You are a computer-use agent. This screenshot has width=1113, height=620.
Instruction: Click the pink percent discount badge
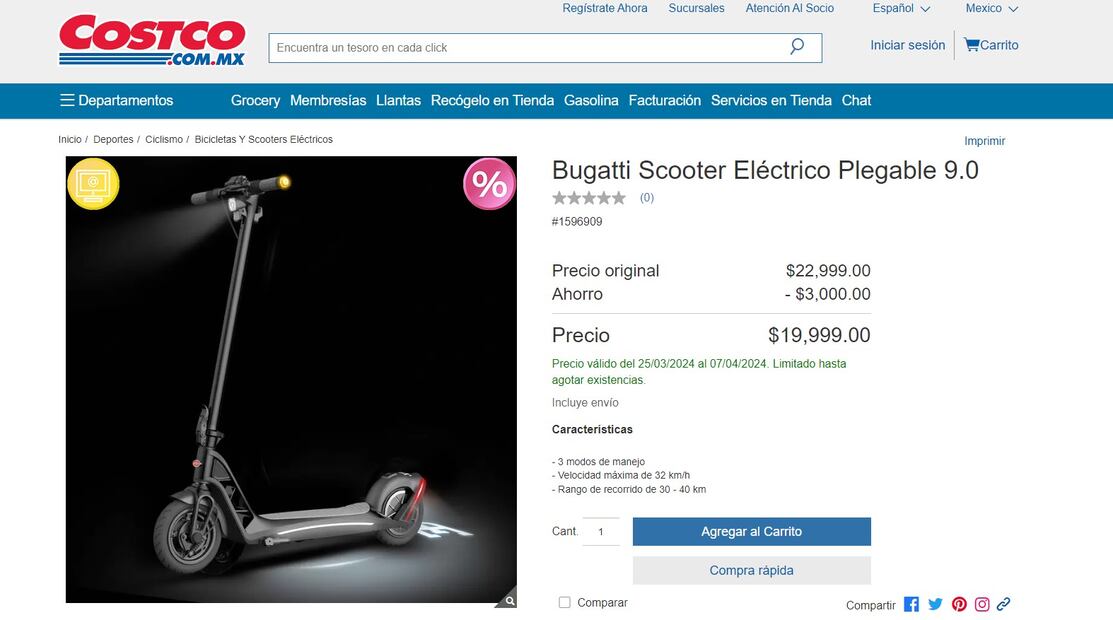(x=489, y=184)
